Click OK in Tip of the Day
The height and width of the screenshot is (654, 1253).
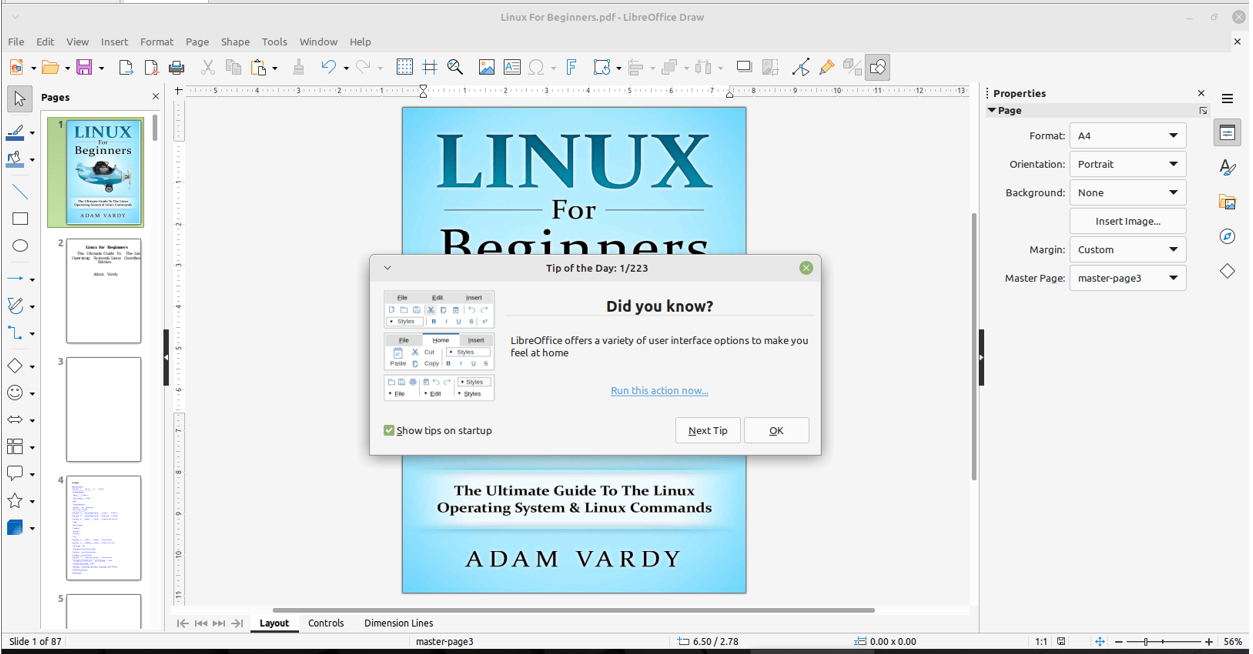776,430
